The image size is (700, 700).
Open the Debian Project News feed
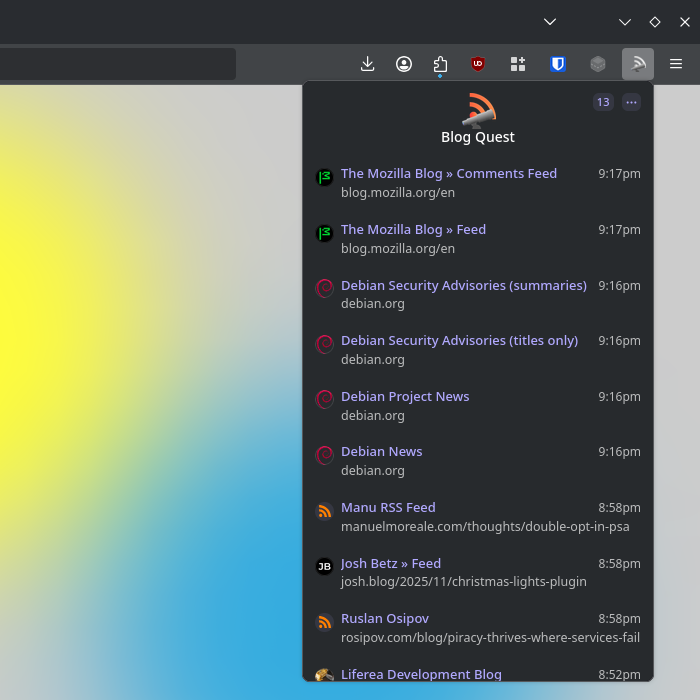coord(405,397)
